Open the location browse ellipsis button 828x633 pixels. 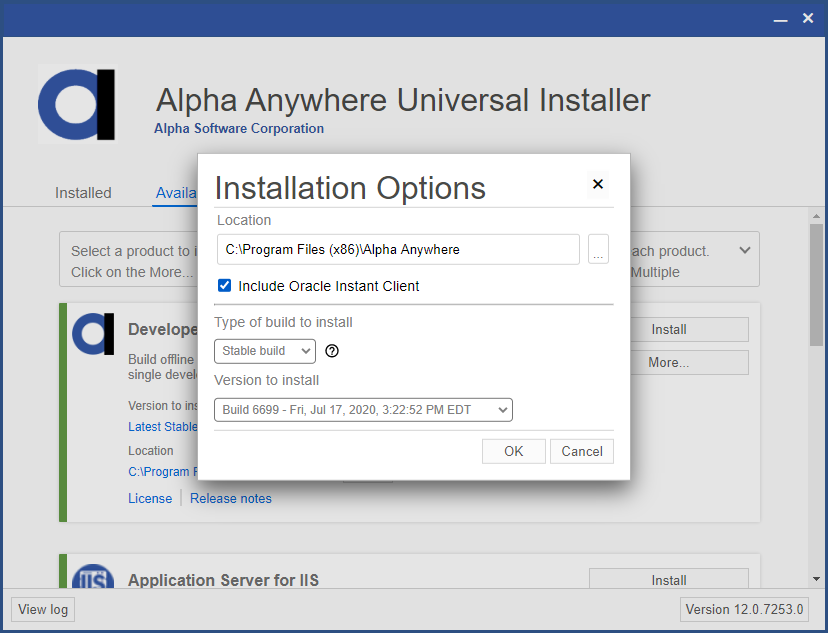coord(598,249)
